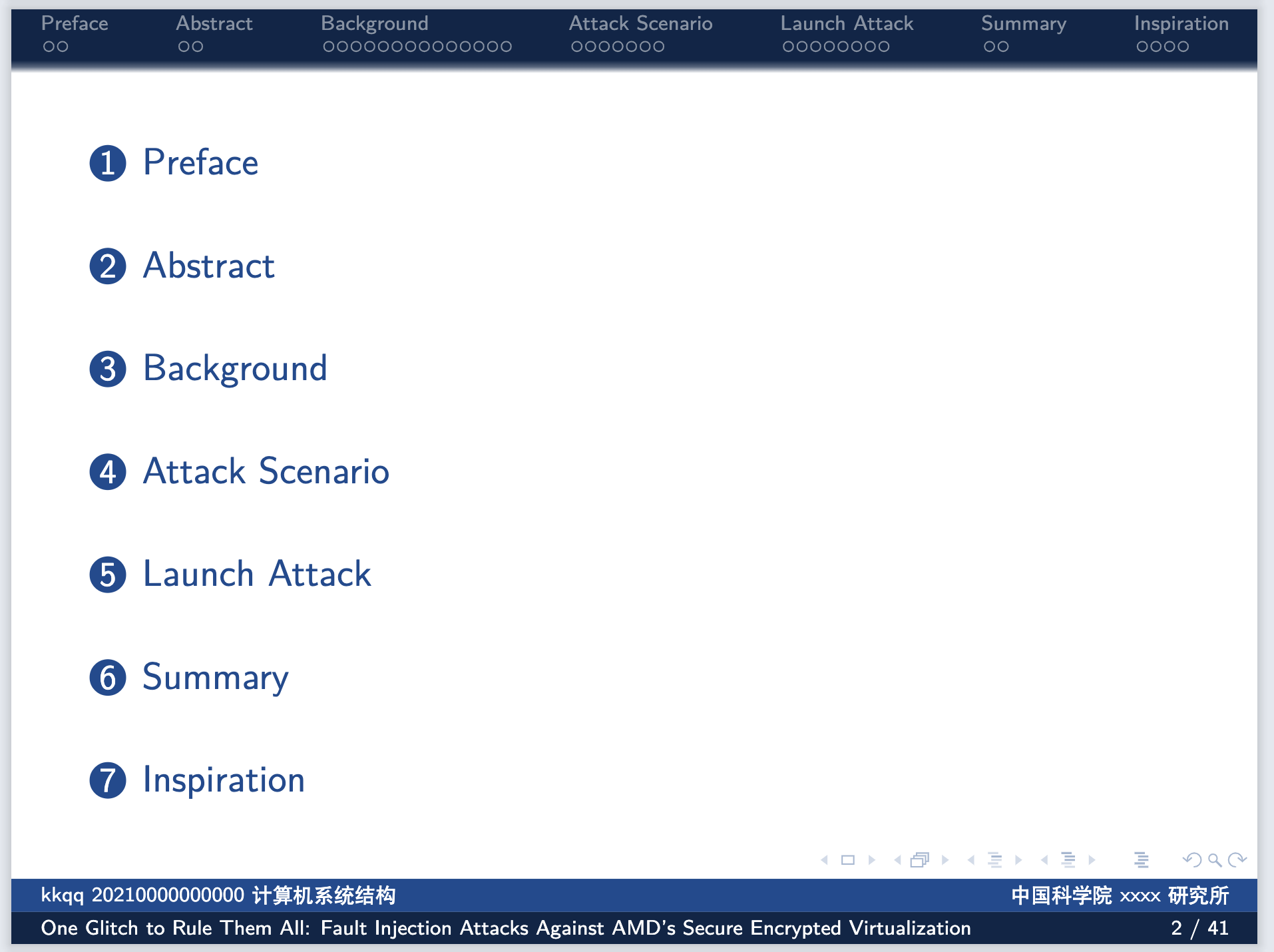This screenshot has width=1274, height=952.
Task: Click the go-forward curved arrow icon
Action: [x=1237, y=859]
